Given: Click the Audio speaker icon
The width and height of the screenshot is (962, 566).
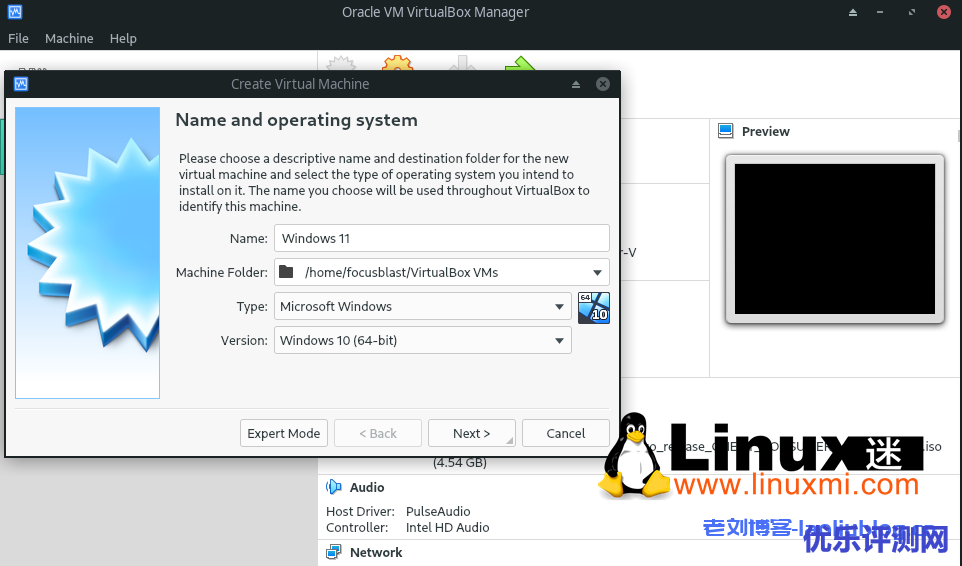Looking at the screenshot, I should 334,487.
